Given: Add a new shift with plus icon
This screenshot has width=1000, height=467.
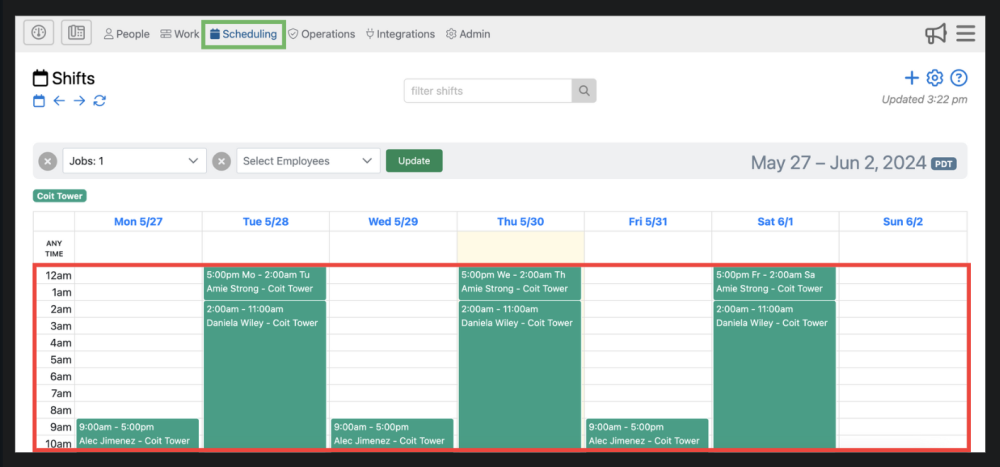Looking at the screenshot, I should pos(911,78).
